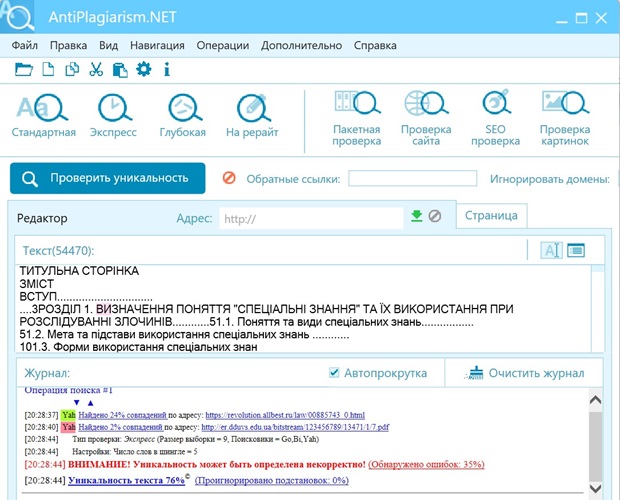Open the Правка menu

[68, 45]
